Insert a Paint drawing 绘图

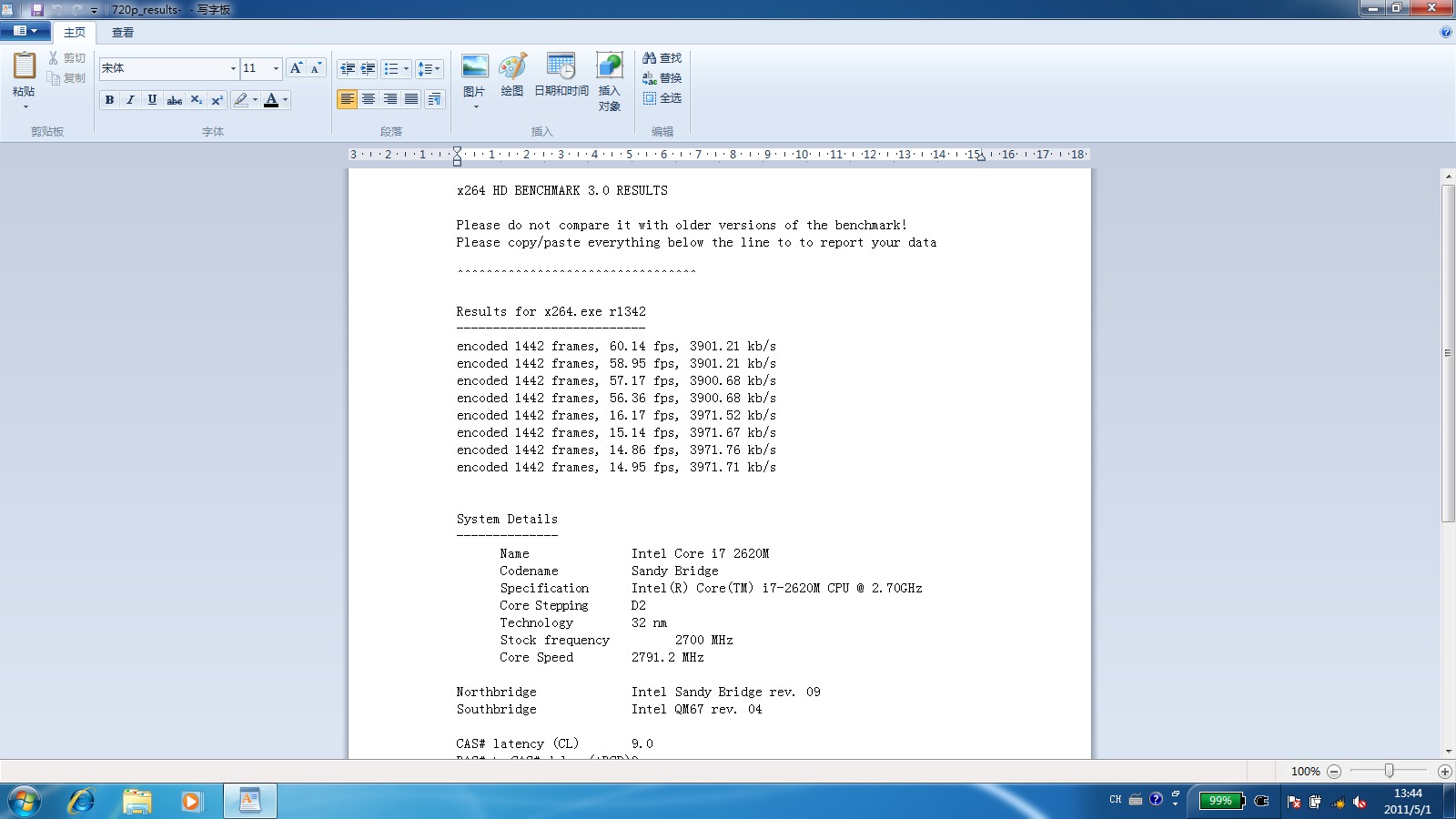click(x=512, y=75)
